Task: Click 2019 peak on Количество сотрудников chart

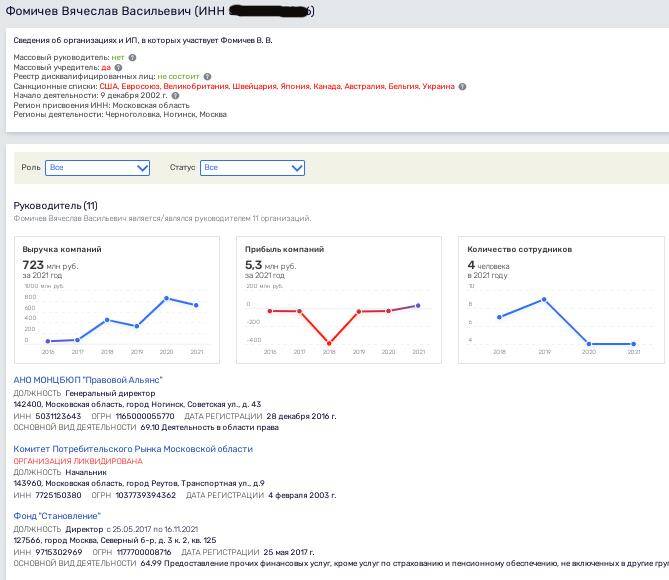Action: click(544, 299)
